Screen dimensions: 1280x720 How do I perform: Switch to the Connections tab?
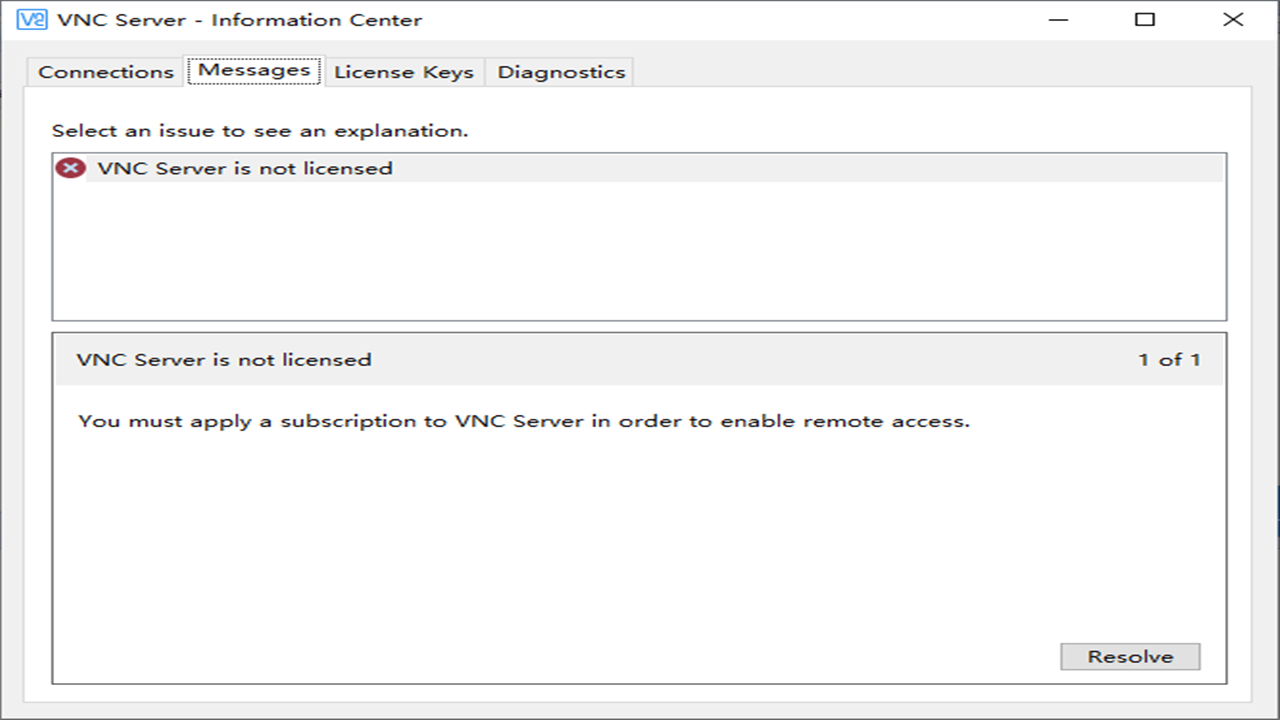pos(104,71)
